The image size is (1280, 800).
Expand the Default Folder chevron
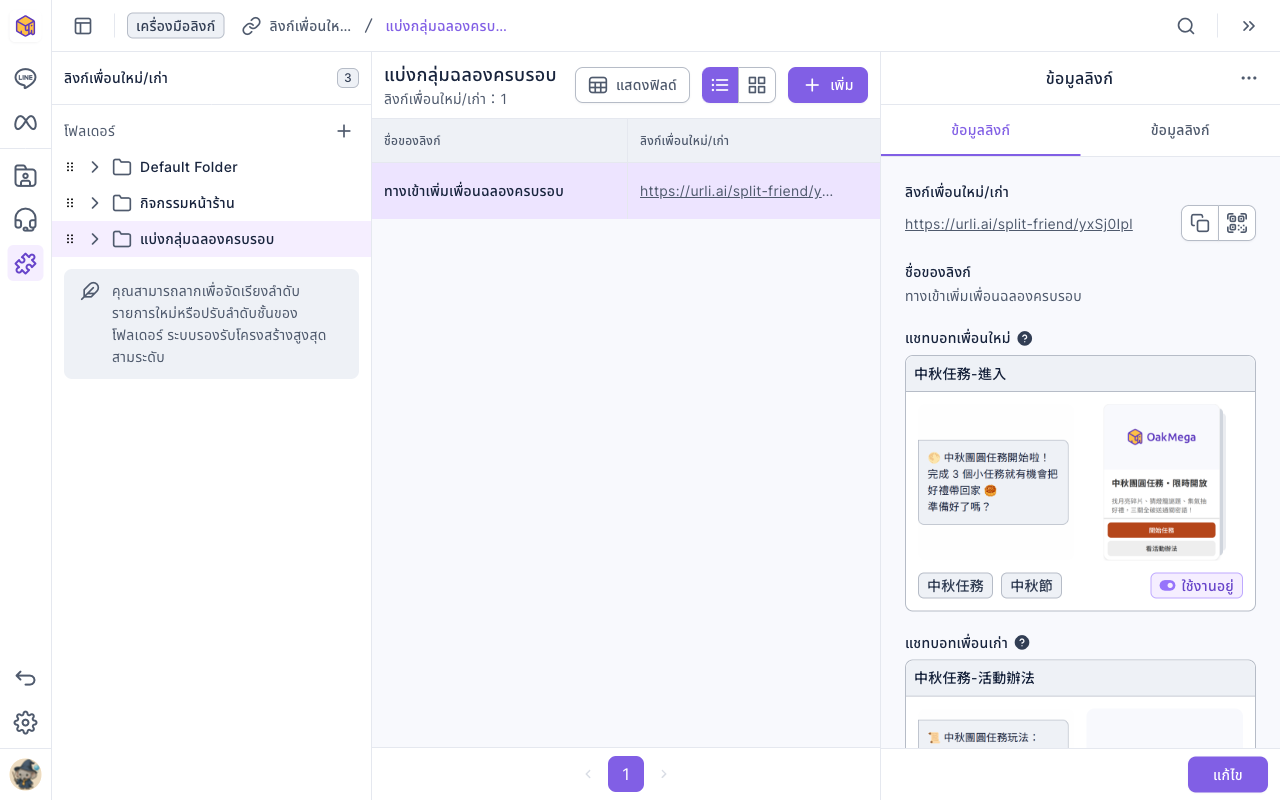coord(95,167)
